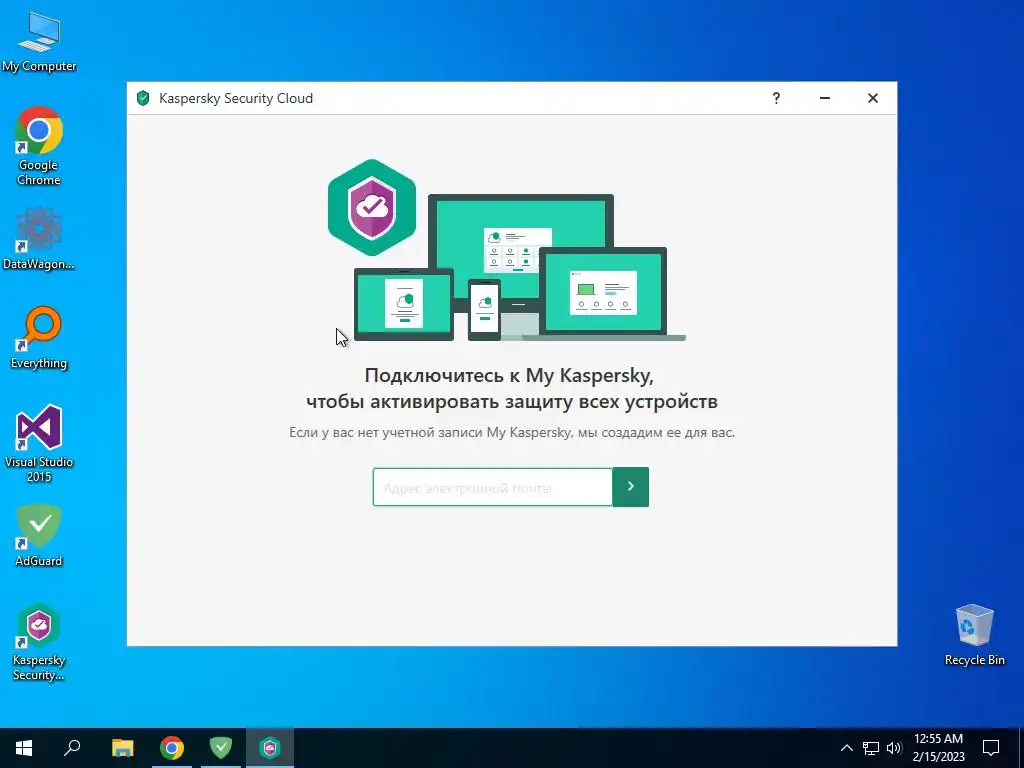This screenshot has height=768, width=1024.
Task: Select the Everything search desktop shortcut
Action: coord(39,338)
